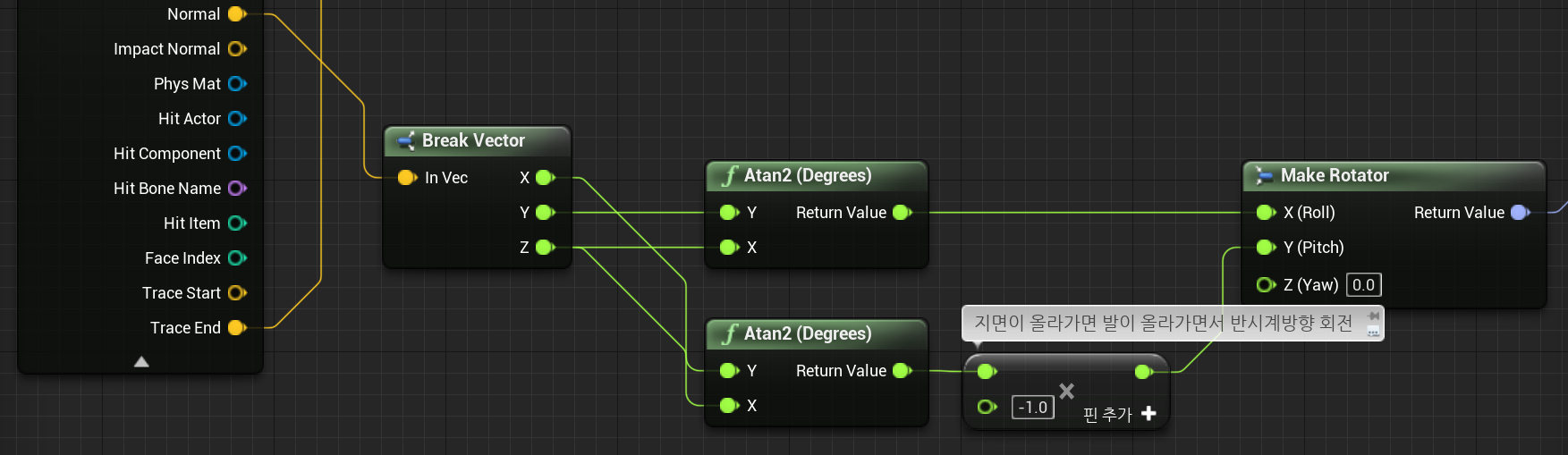Click the Face Index output pin

(x=237, y=258)
